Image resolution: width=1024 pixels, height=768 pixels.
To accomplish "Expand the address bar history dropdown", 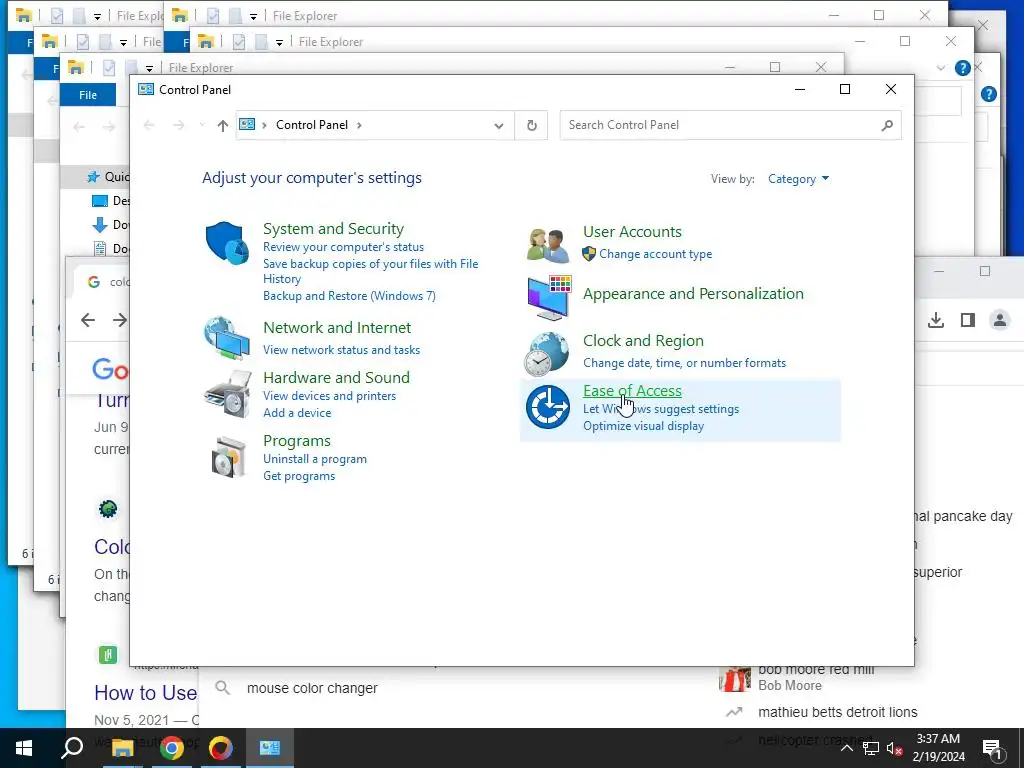I will [x=499, y=125].
